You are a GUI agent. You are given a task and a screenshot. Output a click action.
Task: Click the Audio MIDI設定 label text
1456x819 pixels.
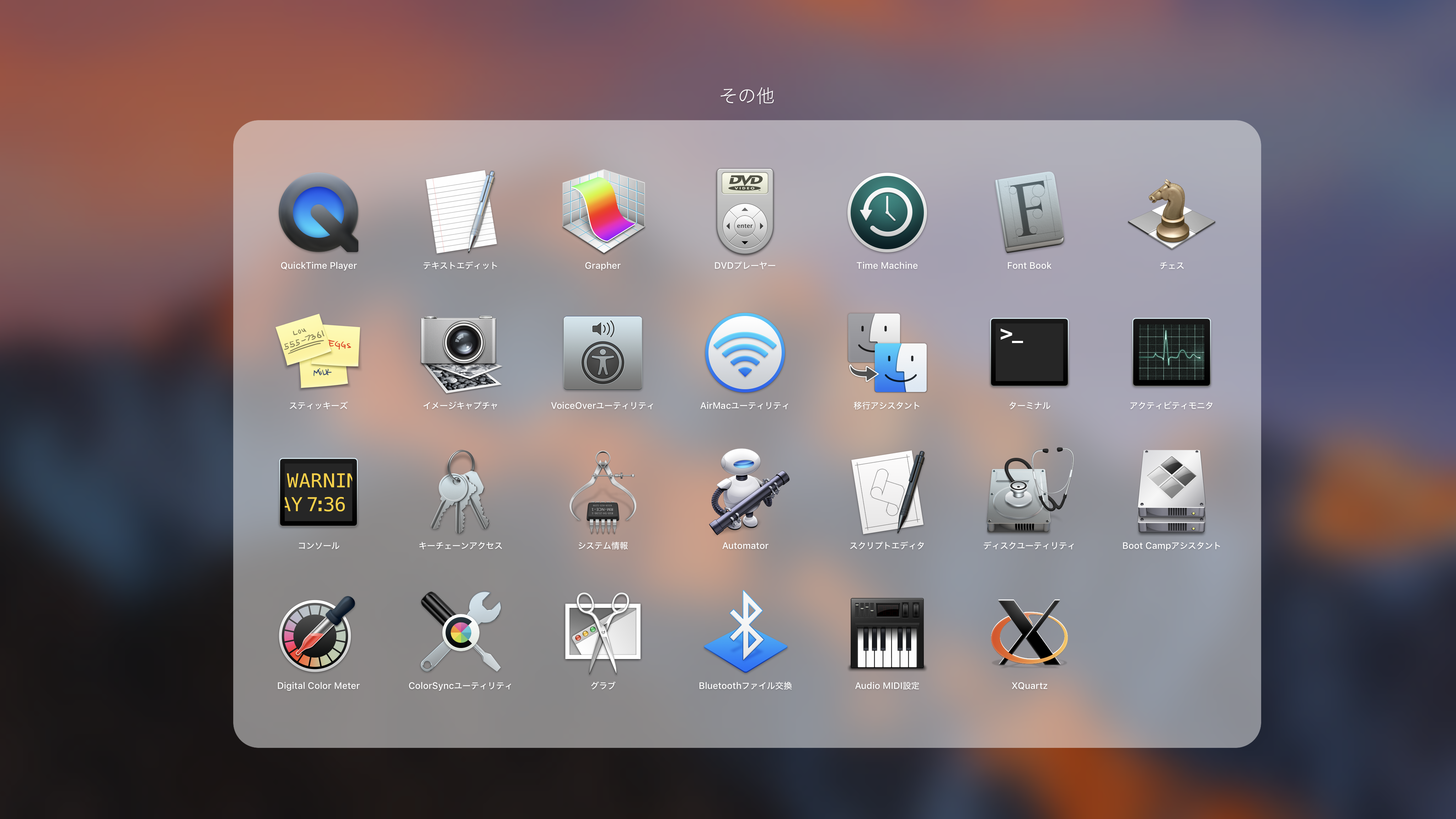click(887, 686)
